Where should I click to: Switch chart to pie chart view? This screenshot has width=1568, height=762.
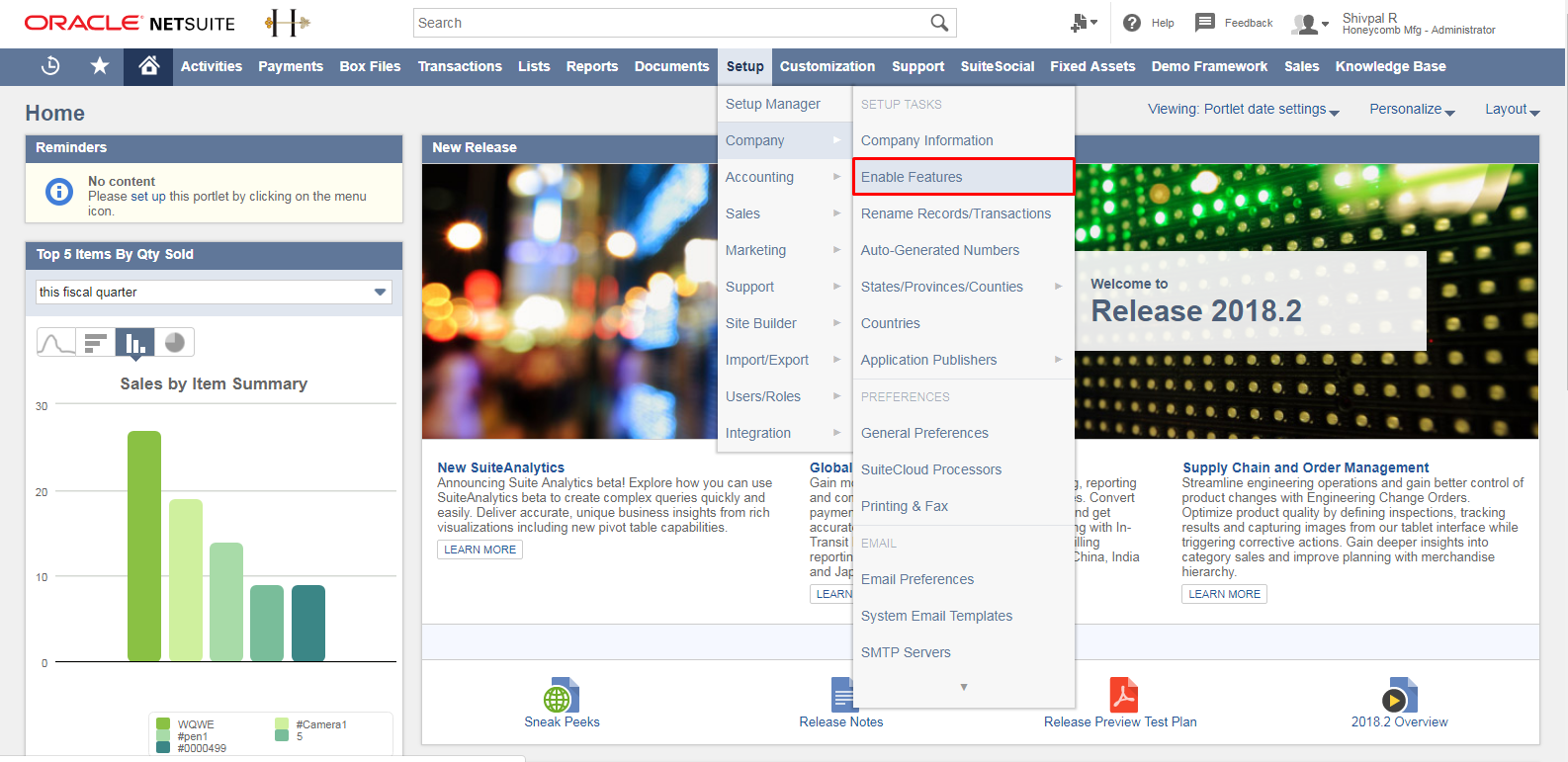[175, 343]
